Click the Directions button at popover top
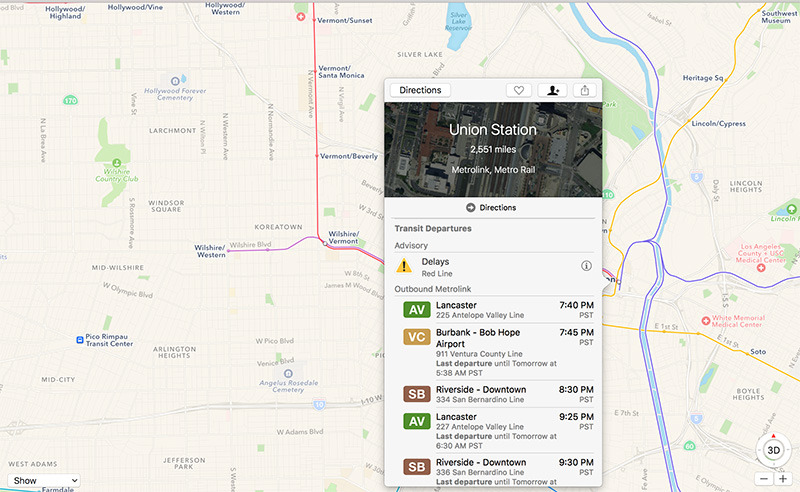 (420, 90)
